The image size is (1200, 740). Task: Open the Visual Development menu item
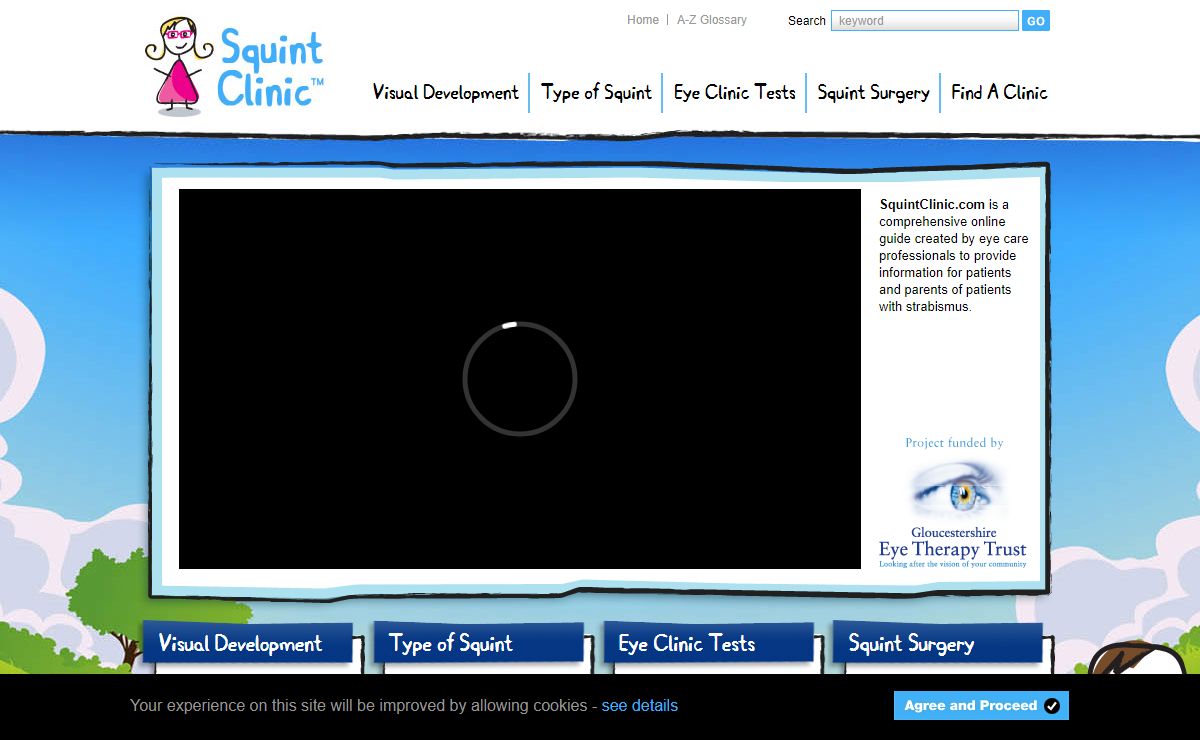446,93
